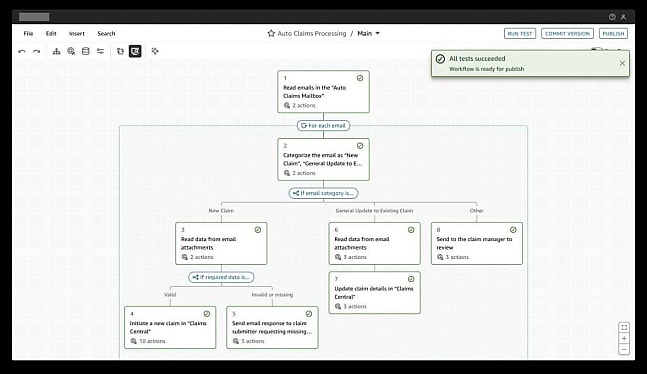This screenshot has width=647, height=374.
Task: Open the database cylinder icon in toolbar
Action: 85,51
